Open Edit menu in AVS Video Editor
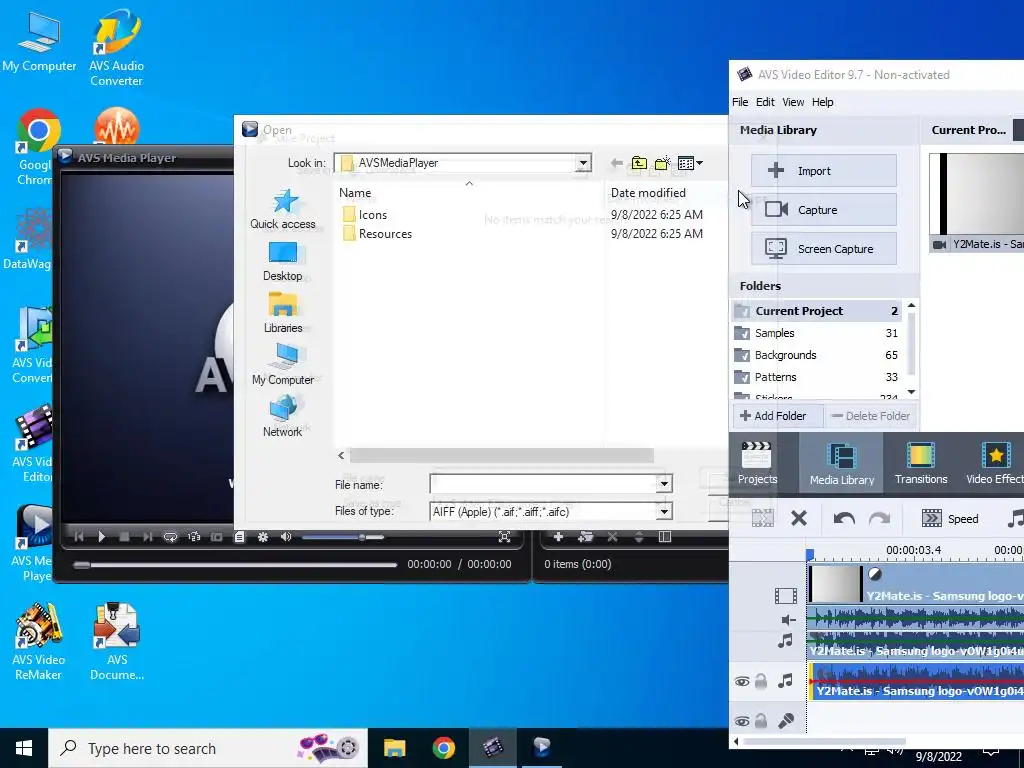The height and width of the screenshot is (768, 1024). [765, 102]
